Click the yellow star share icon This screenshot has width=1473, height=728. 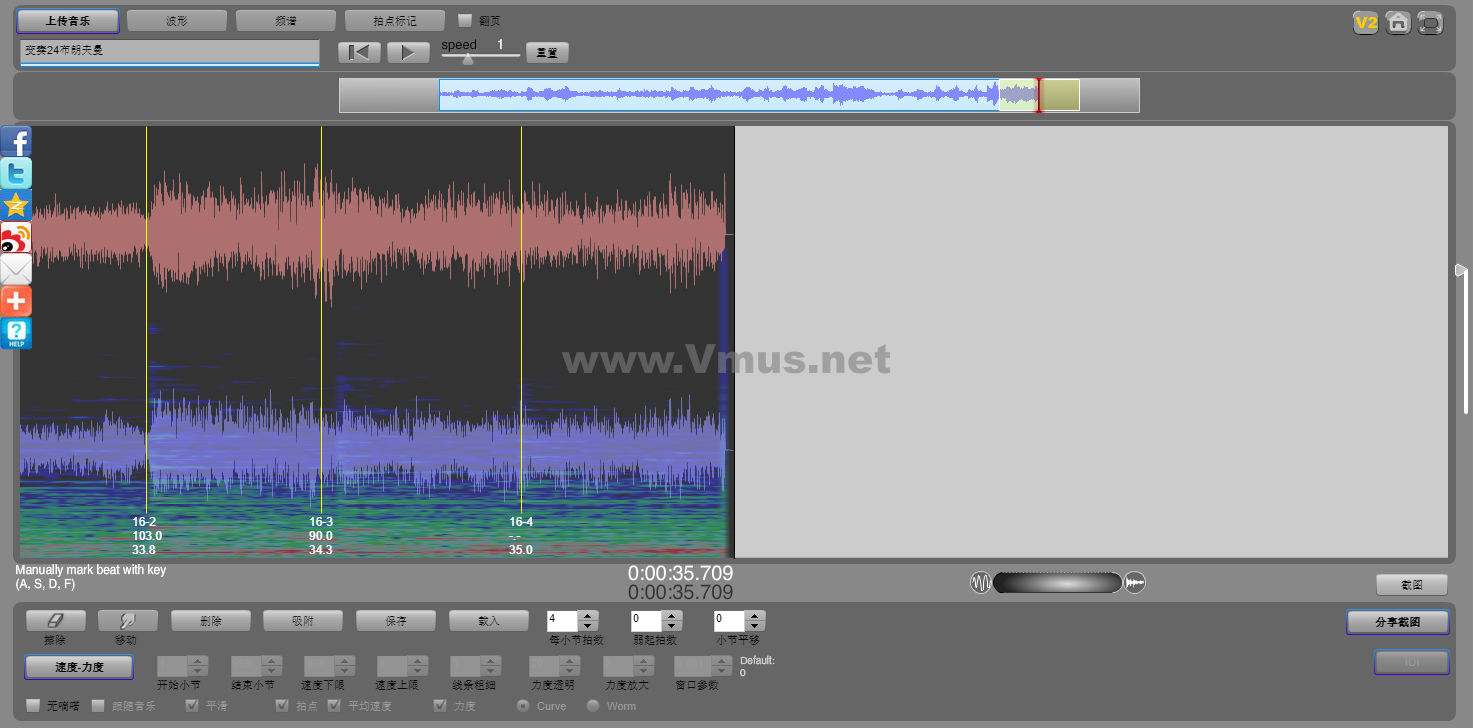[x=16, y=205]
